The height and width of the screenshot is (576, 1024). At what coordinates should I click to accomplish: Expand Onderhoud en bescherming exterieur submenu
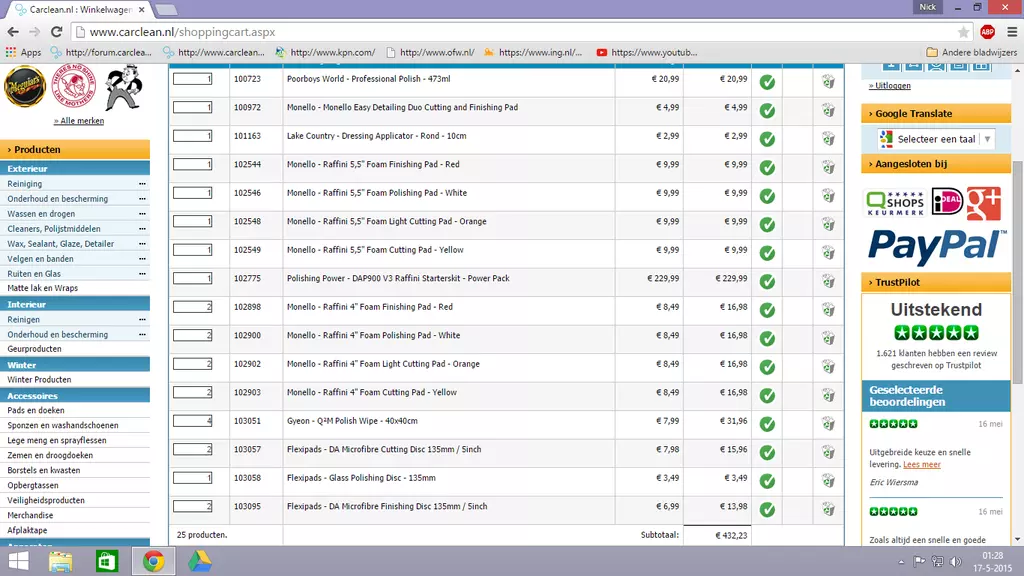(x=142, y=199)
